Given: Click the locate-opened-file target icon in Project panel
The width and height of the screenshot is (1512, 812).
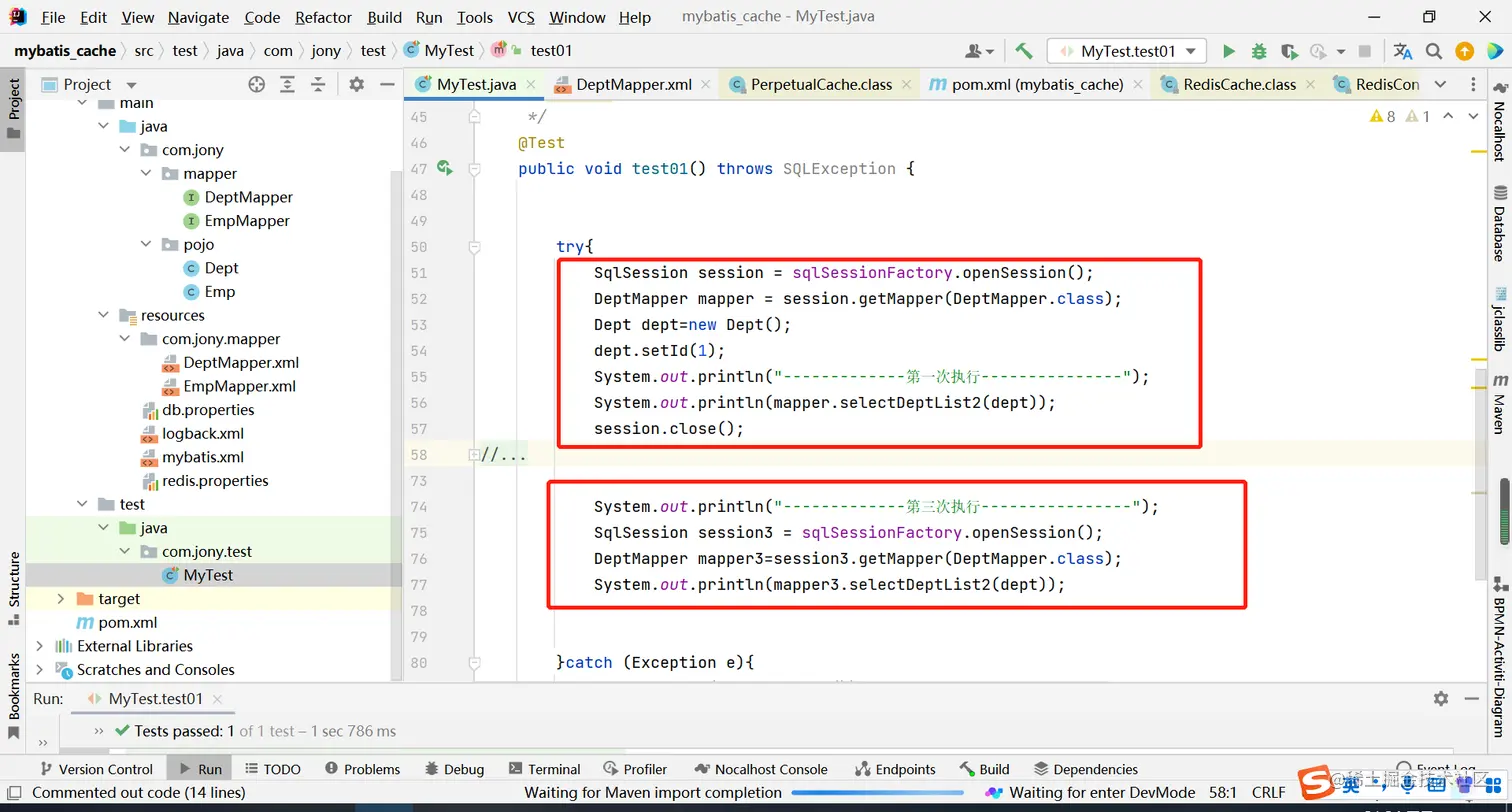Looking at the screenshot, I should coord(257,85).
